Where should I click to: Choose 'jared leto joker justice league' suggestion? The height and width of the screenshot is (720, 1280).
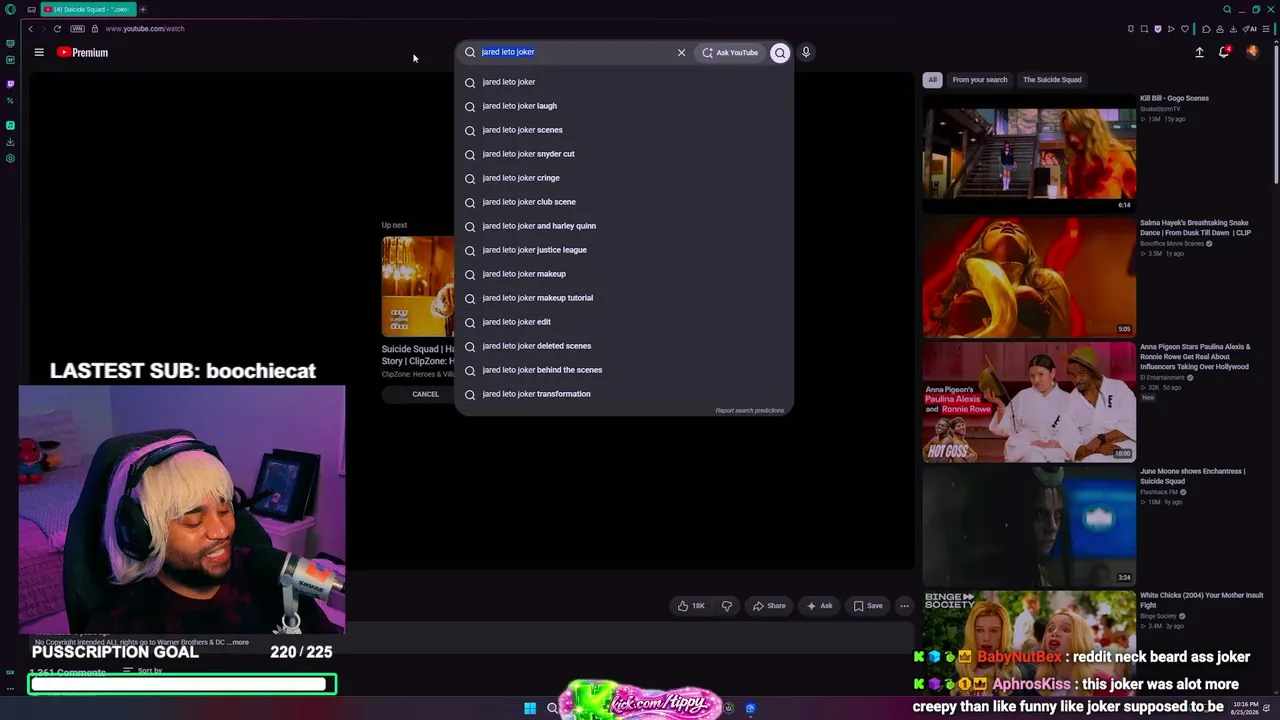coord(624,250)
